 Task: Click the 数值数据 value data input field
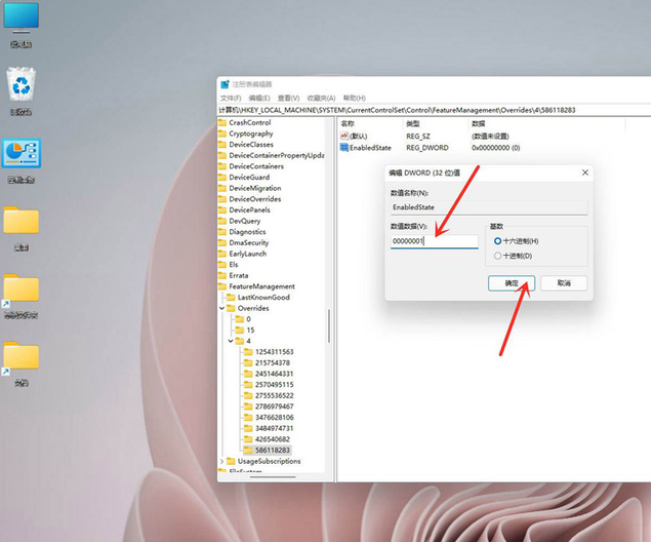[433, 241]
